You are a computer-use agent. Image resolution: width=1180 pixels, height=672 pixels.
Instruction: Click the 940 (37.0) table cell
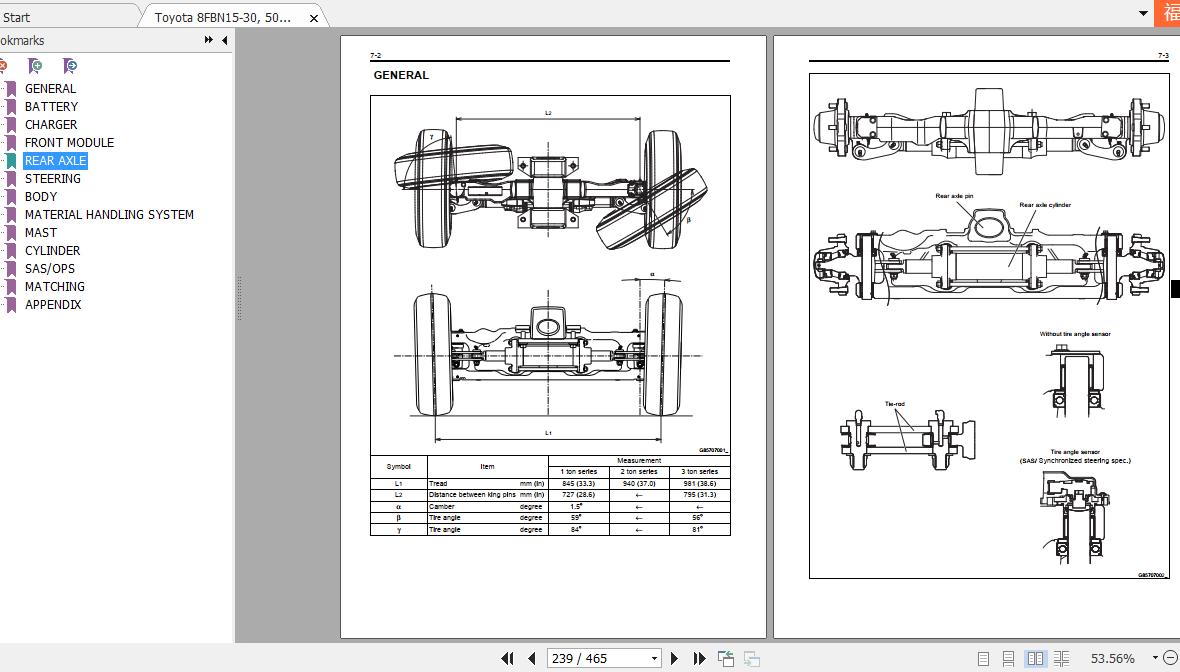639,484
